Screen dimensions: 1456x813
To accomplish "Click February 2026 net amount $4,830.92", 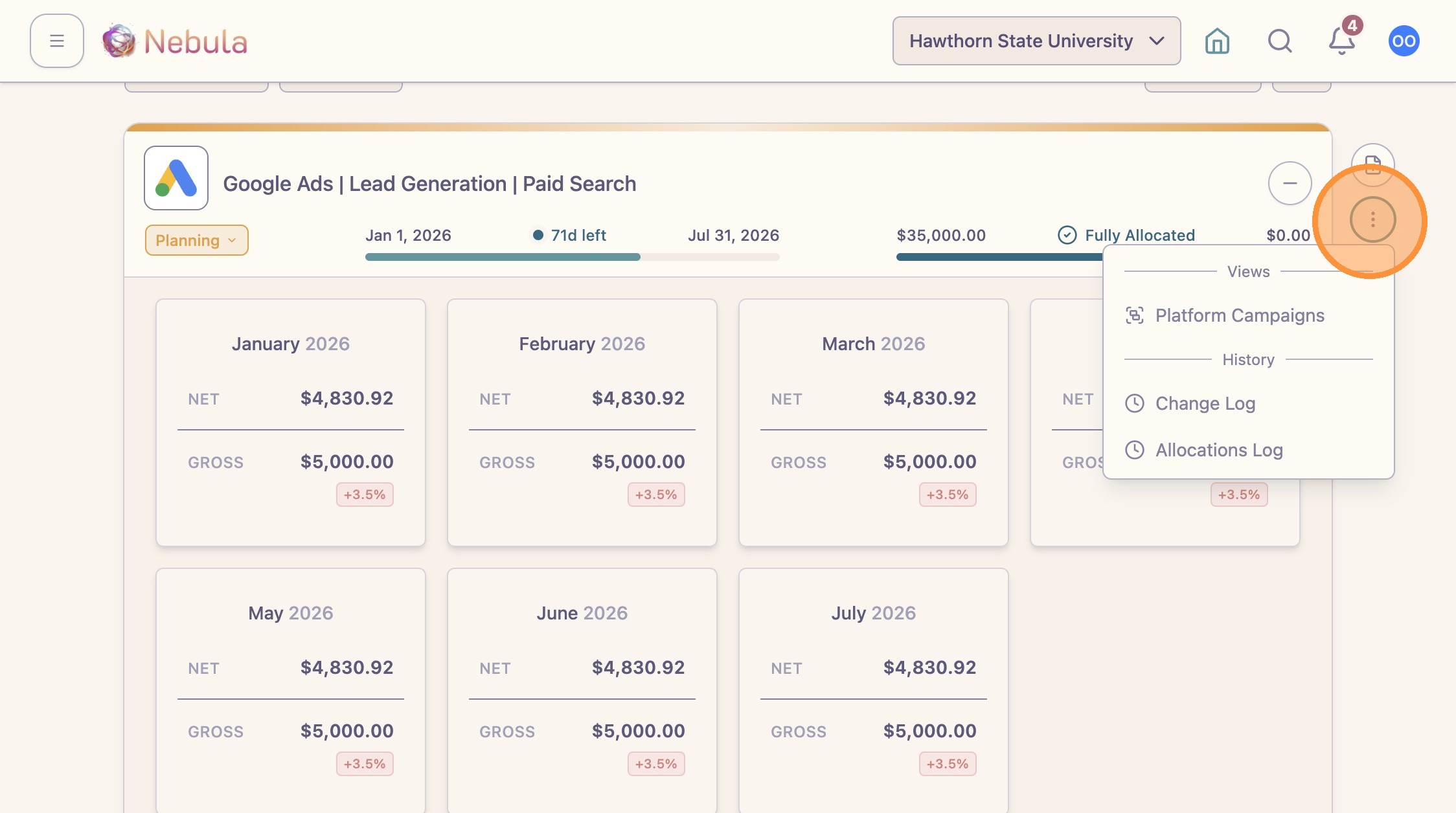I will coord(639,398).
